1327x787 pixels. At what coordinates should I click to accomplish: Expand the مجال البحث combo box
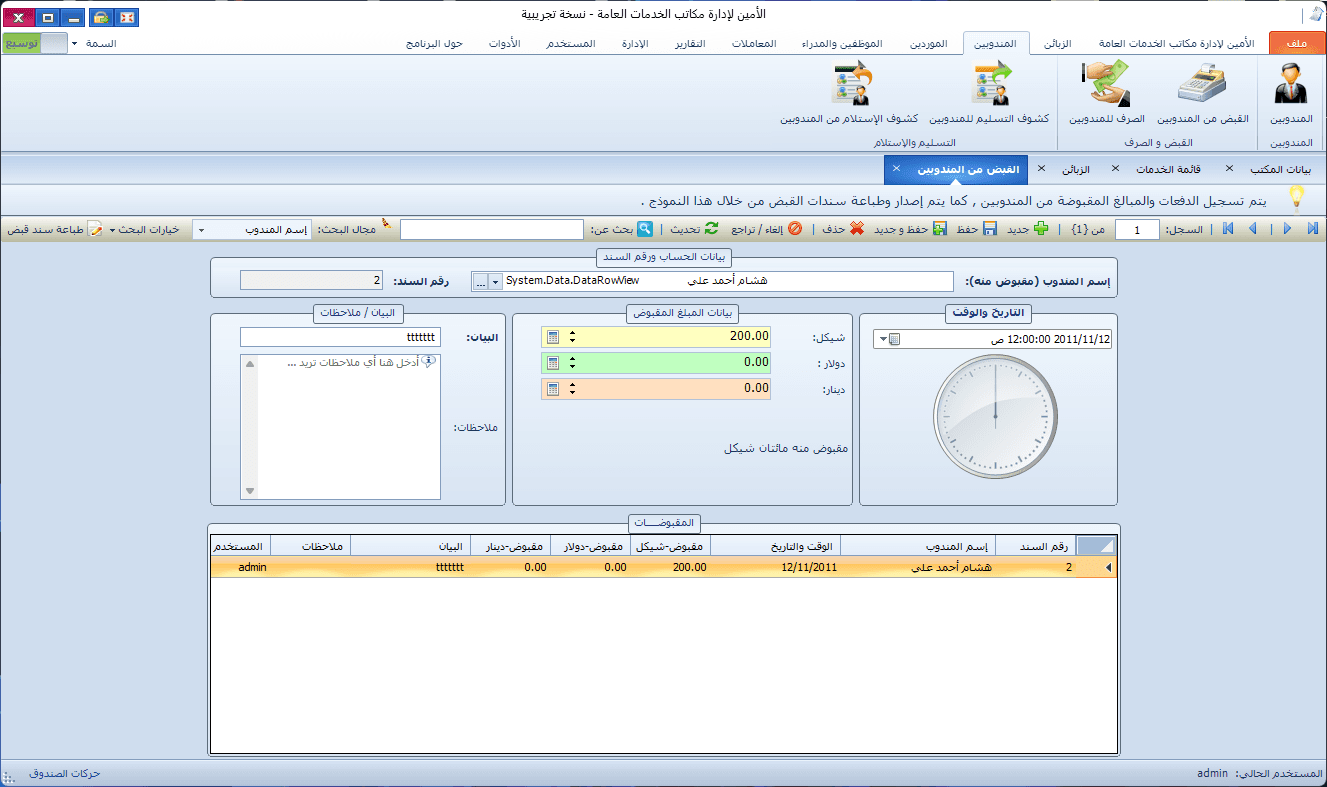202,230
